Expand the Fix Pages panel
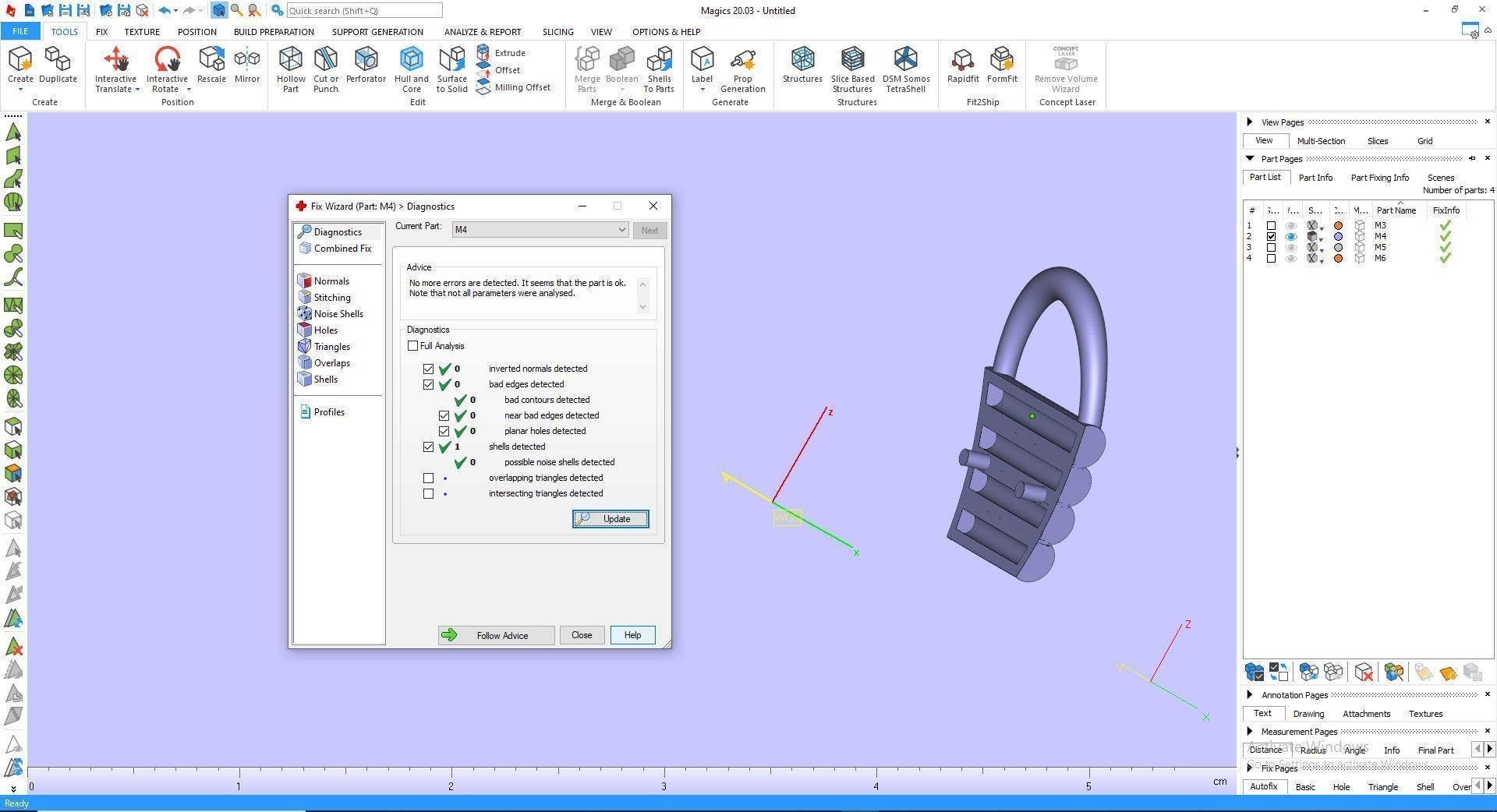Viewport: 1497px width, 812px height. pyautogui.click(x=1250, y=768)
